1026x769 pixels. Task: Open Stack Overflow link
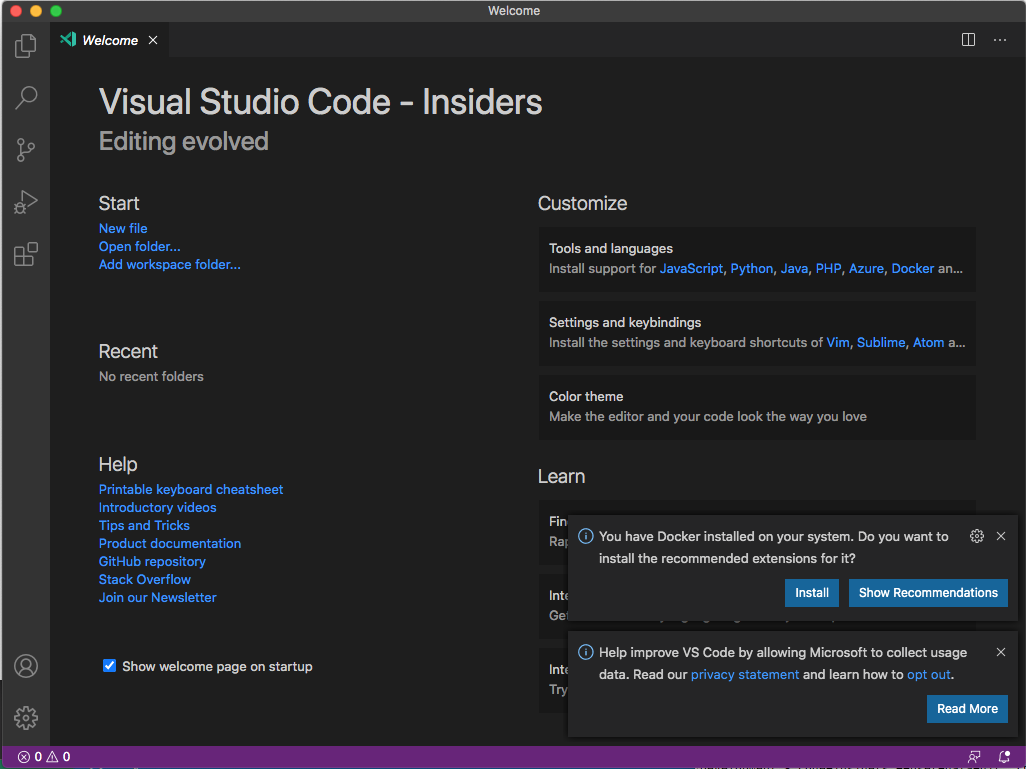(145, 579)
